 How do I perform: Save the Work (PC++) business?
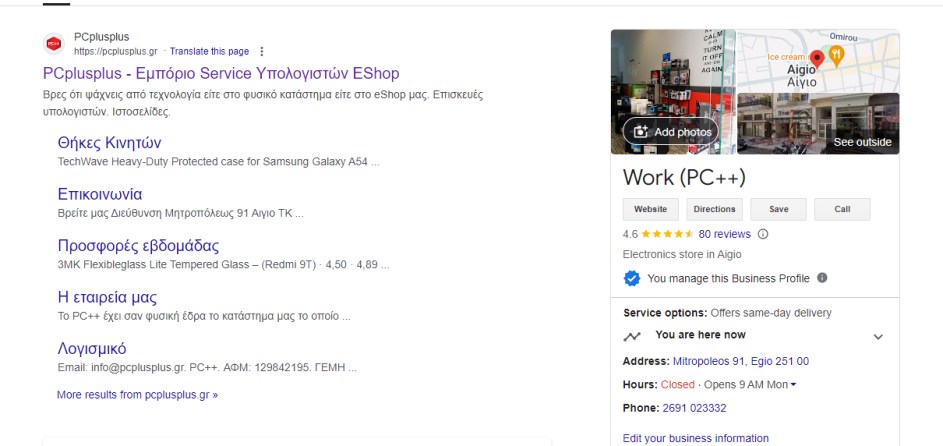point(778,209)
